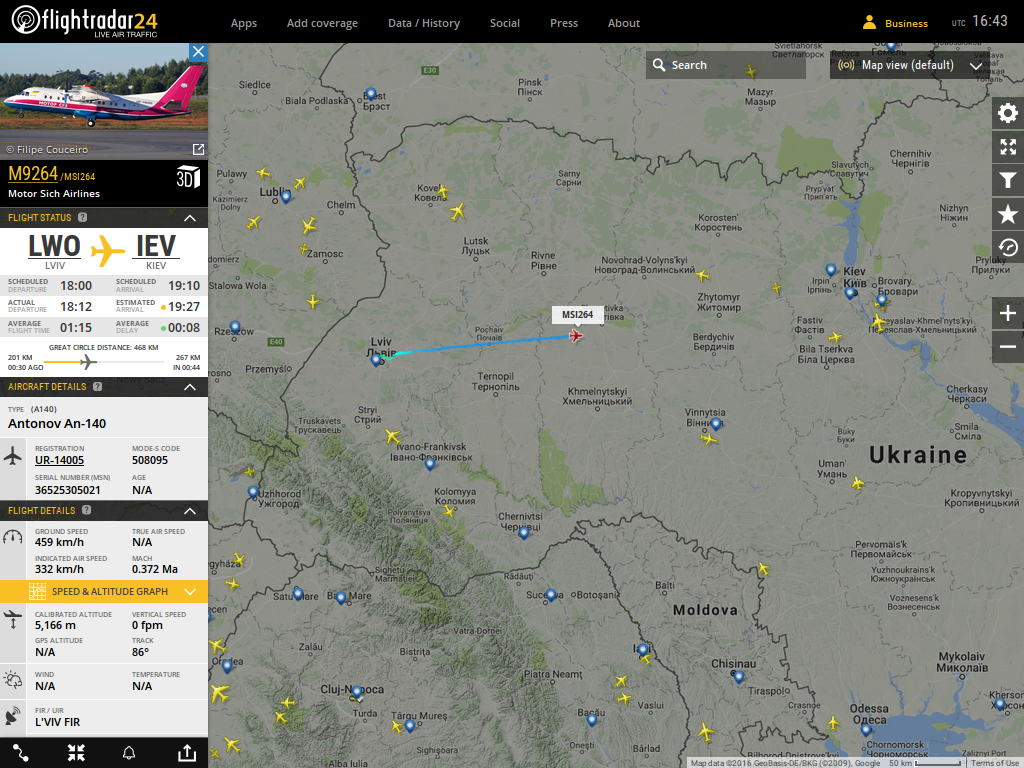The width and height of the screenshot is (1024, 768).
Task: Click the map Search field
Action: 726,65
